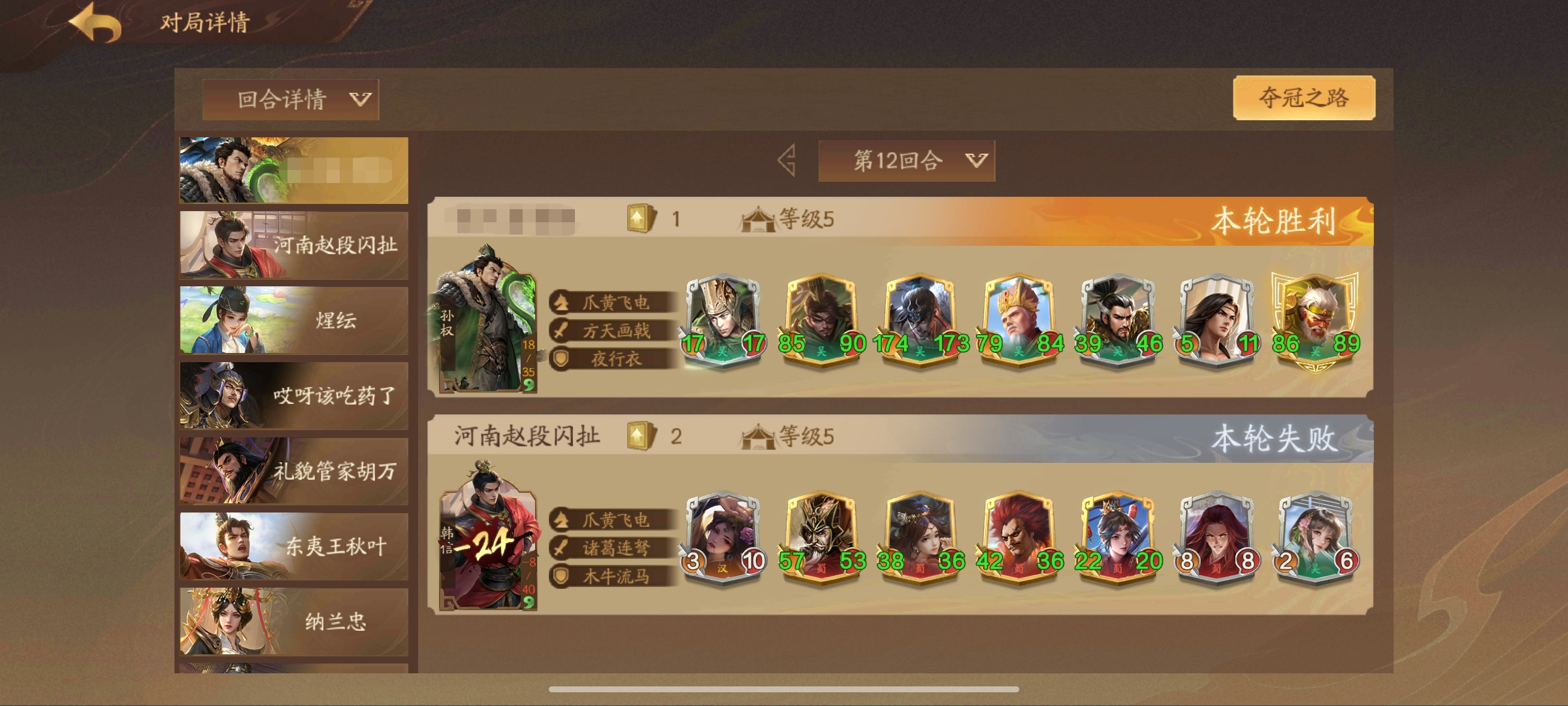Screen dimensions: 1568x706
Task: Open the 夺冠之路 button
Action: pos(1304,98)
